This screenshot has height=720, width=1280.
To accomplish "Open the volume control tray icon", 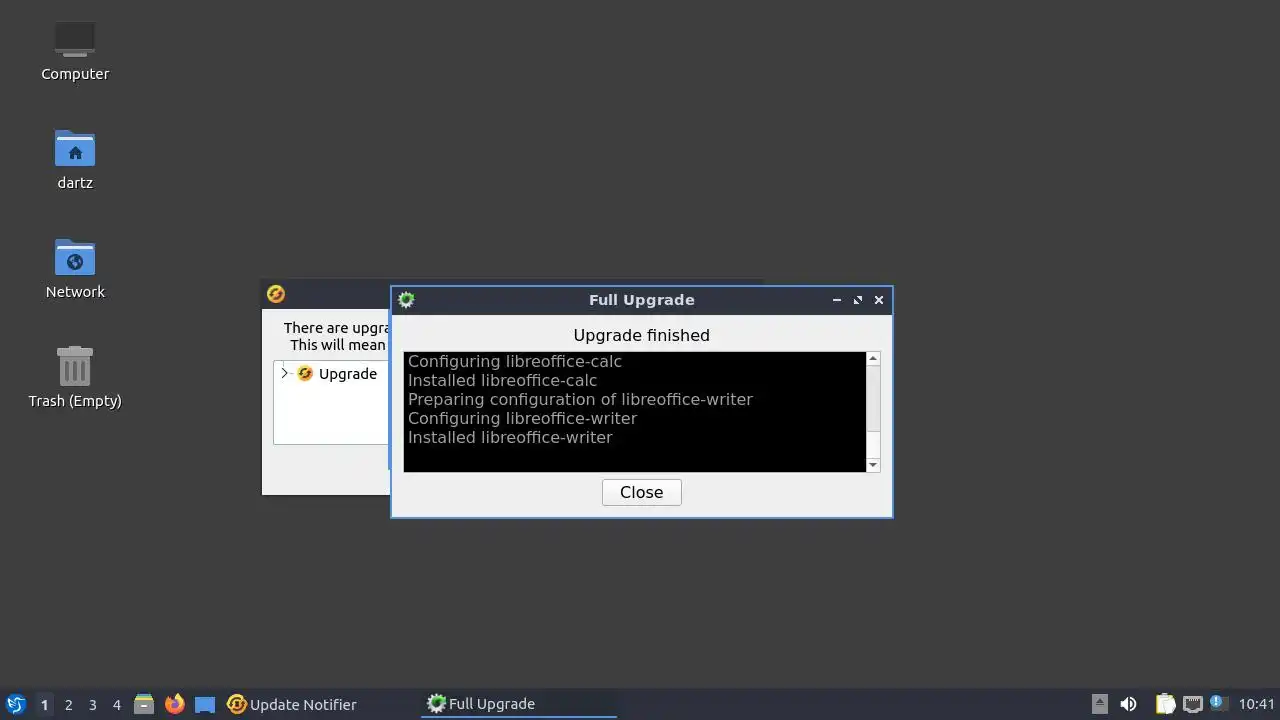I will point(1128,704).
